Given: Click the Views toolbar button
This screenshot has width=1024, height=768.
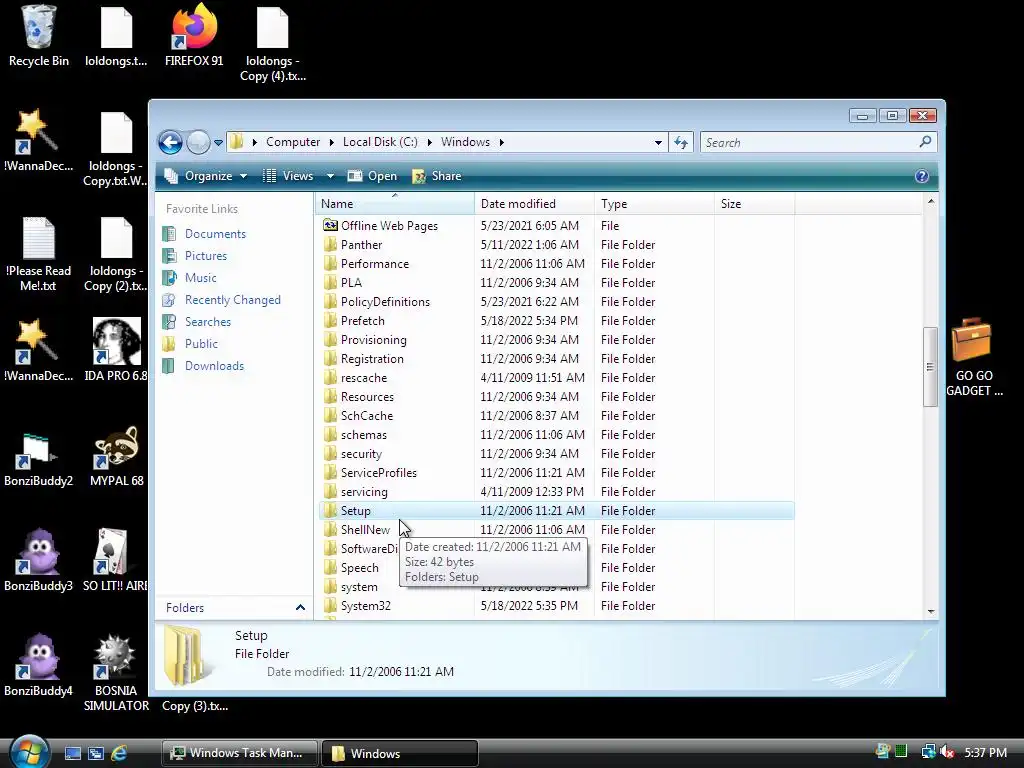Looking at the screenshot, I should pos(289,176).
